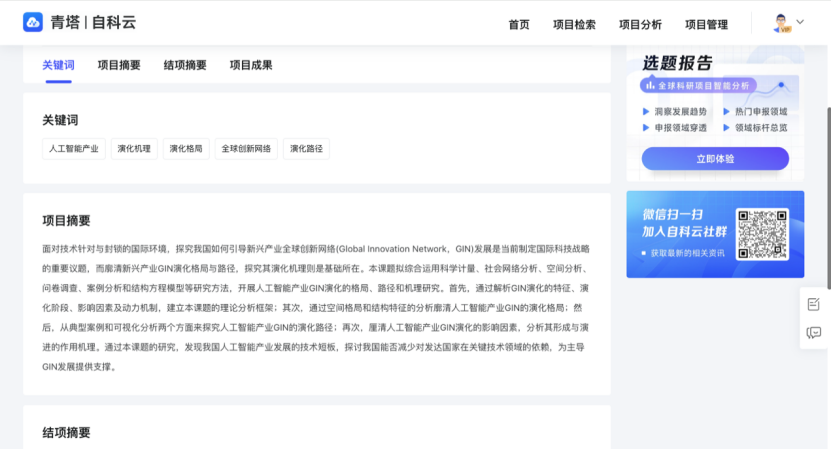
Task: Click the 演化格局 keyword tag
Action: (x=186, y=148)
